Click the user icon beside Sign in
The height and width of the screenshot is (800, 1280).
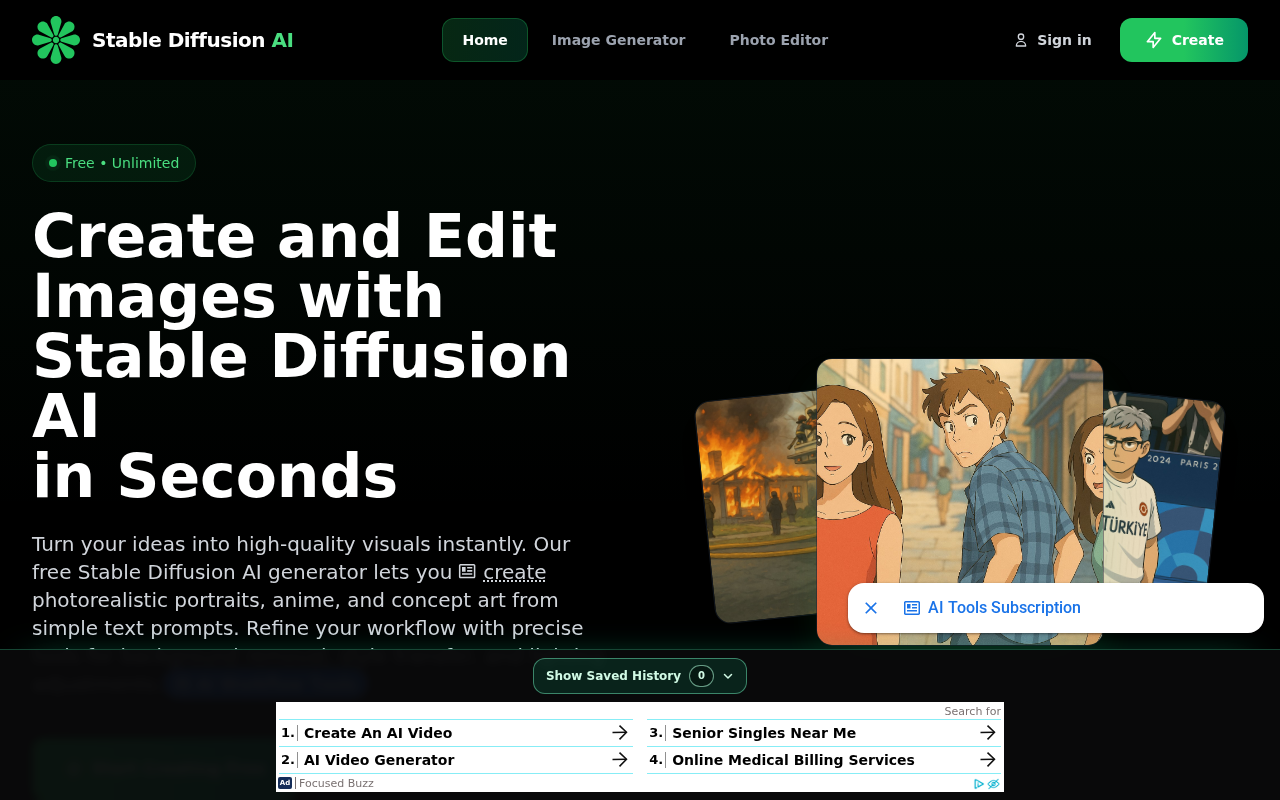[x=1021, y=40]
